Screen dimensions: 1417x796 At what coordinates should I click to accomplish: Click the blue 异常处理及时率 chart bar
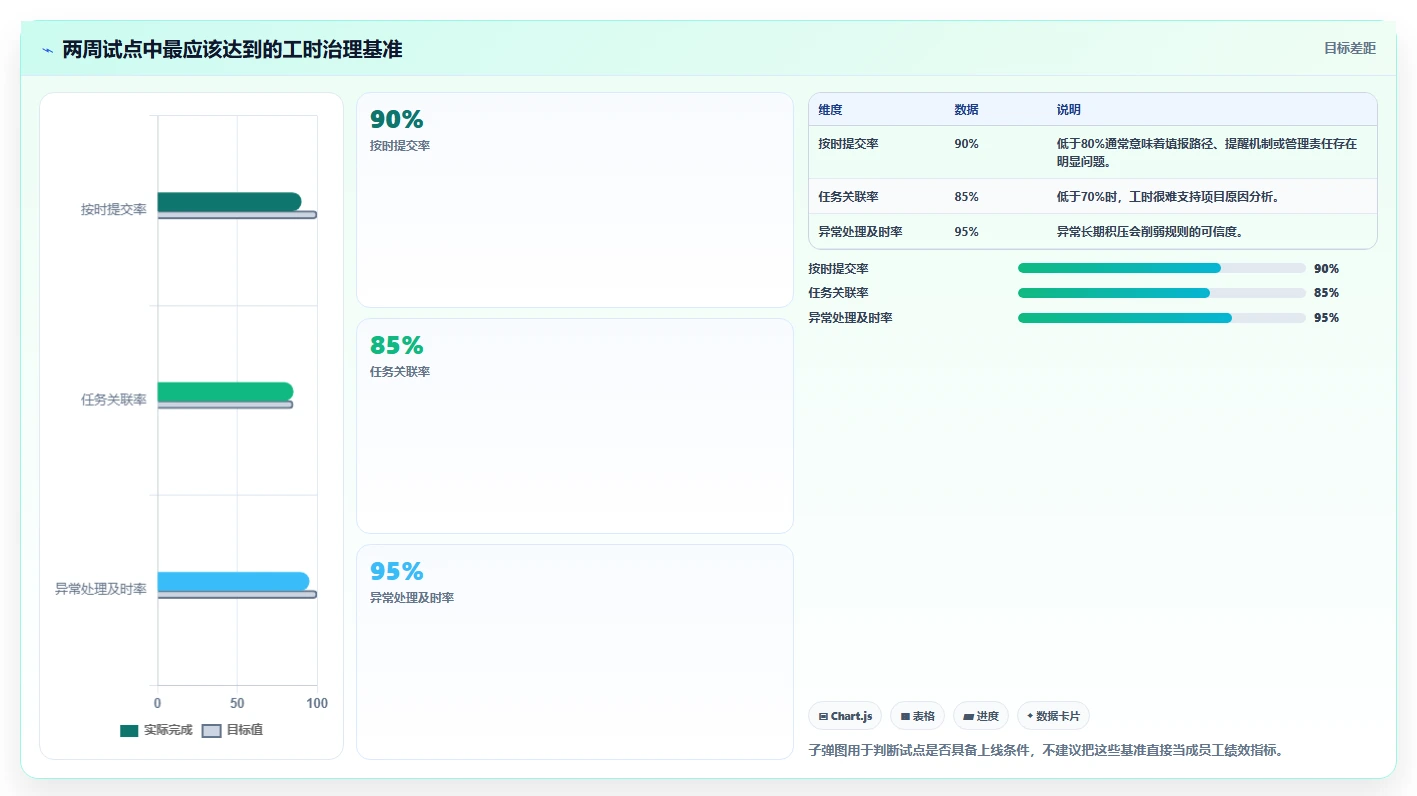pos(233,582)
